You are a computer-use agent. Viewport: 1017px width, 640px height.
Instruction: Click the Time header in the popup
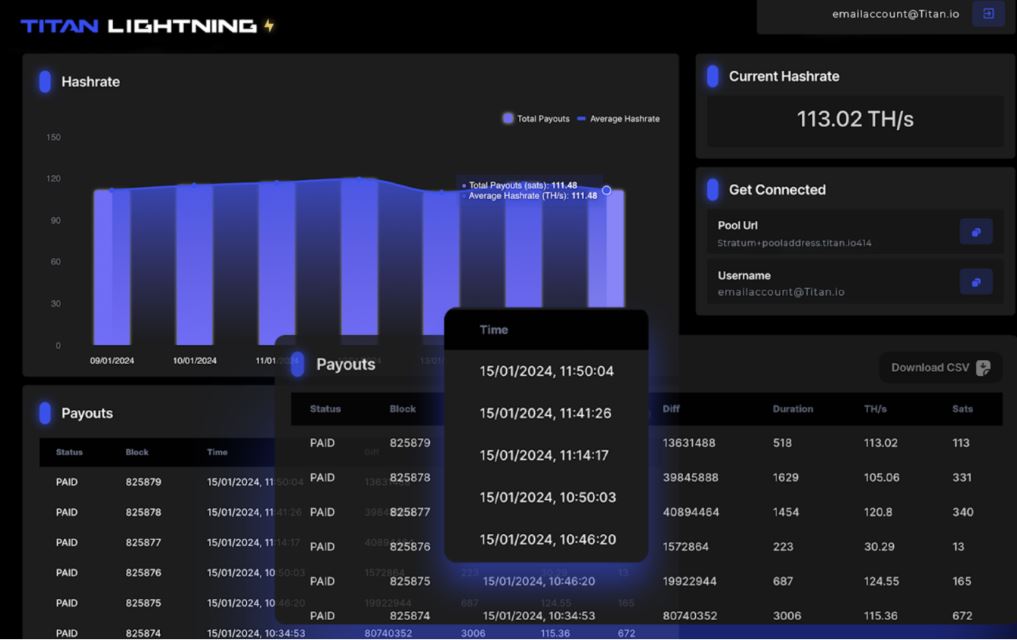tap(494, 329)
